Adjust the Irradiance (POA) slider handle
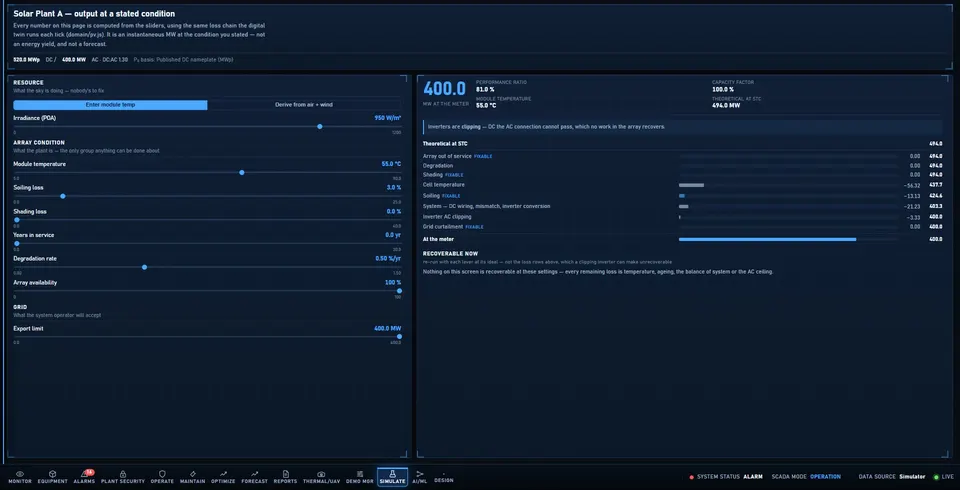Image resolution: width=960 pixels, height=490 pixels. pos(320,127)
